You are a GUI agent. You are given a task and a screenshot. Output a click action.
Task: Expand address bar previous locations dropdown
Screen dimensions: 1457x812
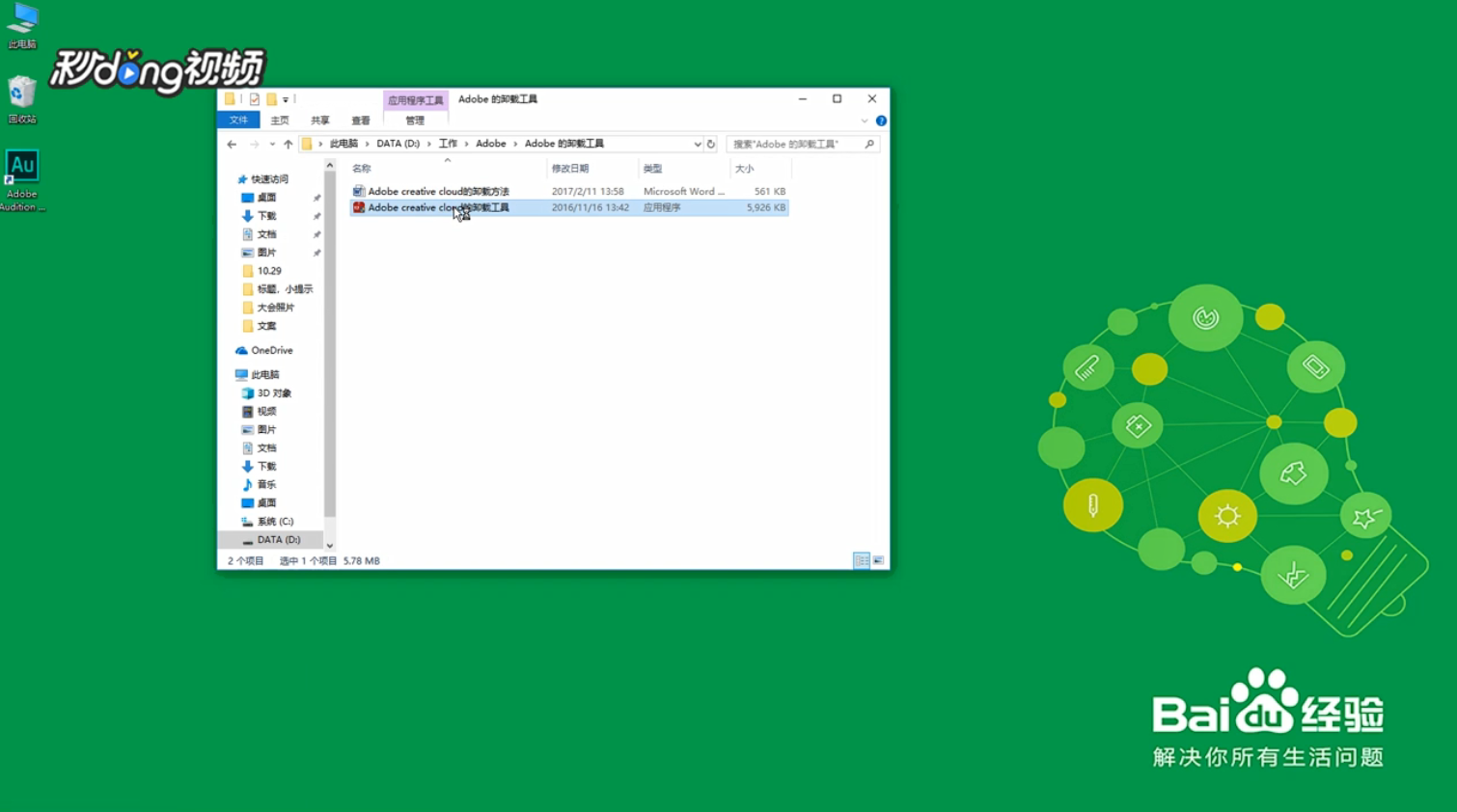click(x=698, y=145)
